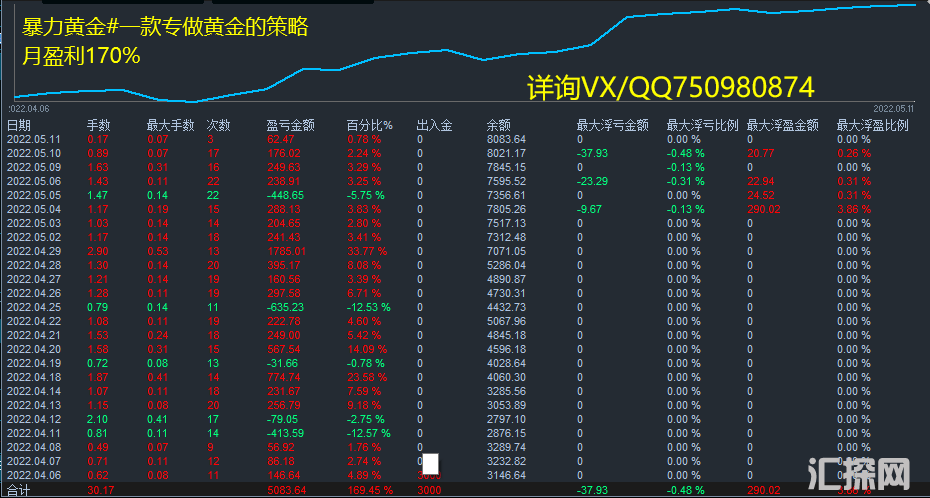Click the 合计 total row label
The height and width of the screenshot is (498, 930).
pos(18,491)
